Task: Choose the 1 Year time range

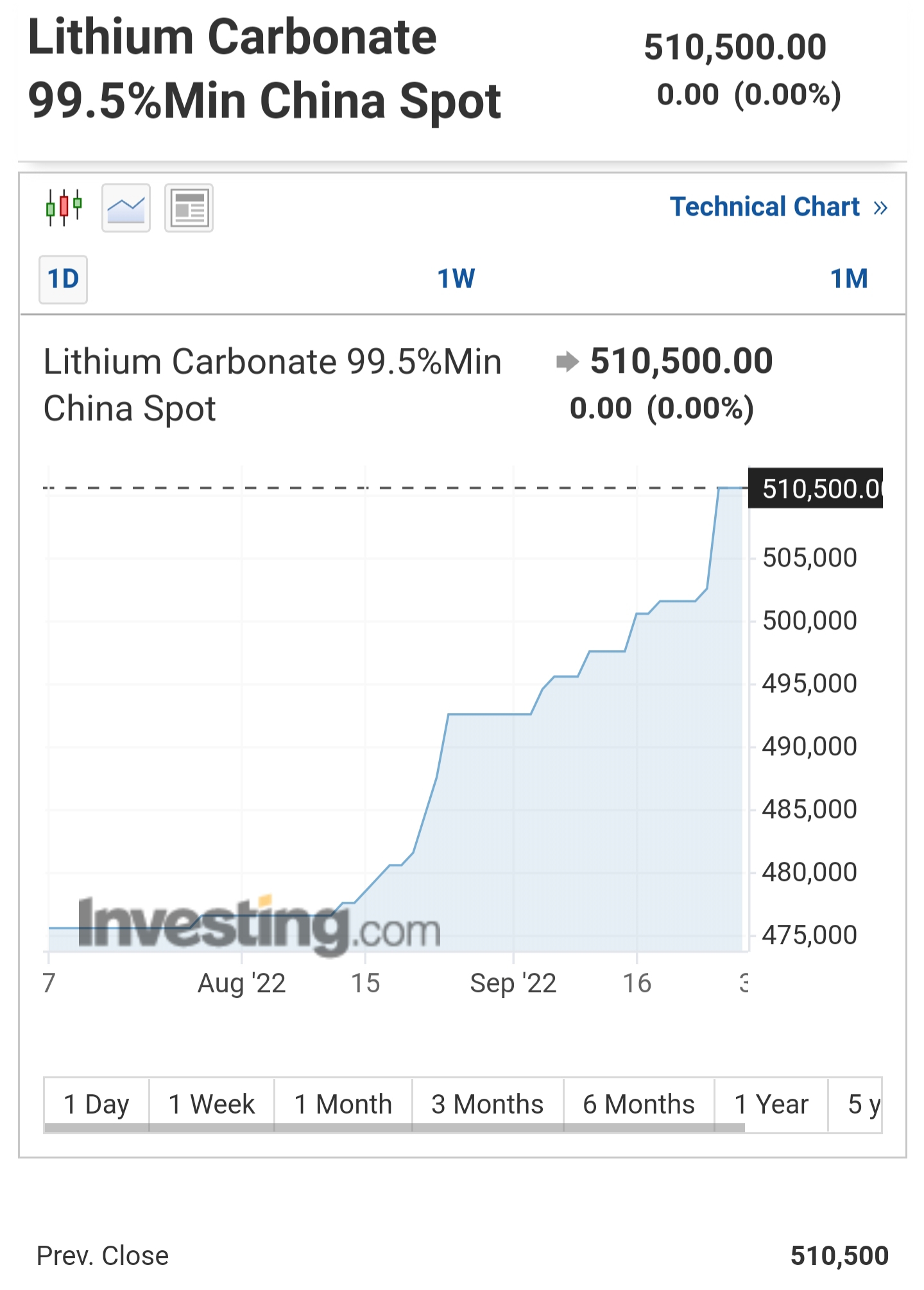Action: coord(771,1105)
